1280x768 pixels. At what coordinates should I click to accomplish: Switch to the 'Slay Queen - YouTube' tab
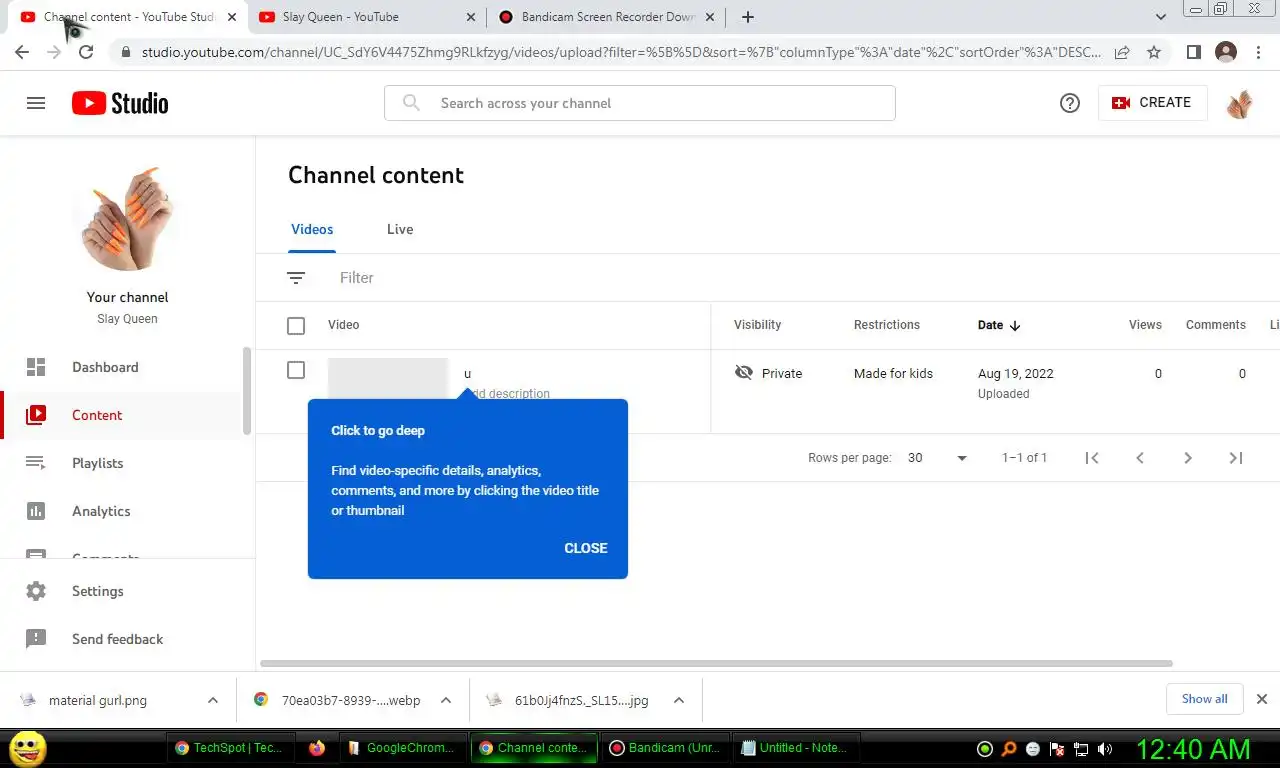point(366,17)
